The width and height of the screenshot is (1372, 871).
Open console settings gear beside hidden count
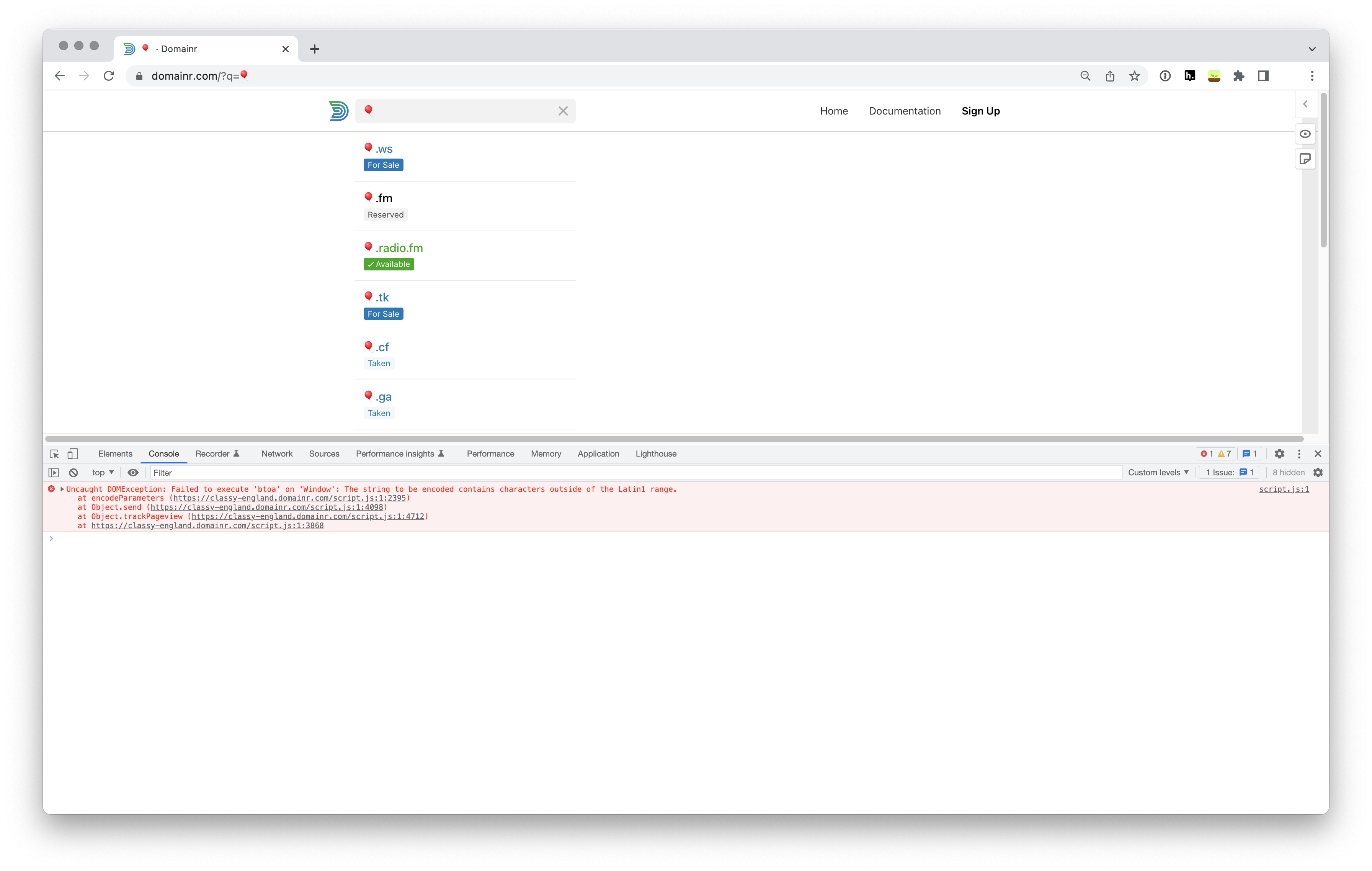(1318, 473)
